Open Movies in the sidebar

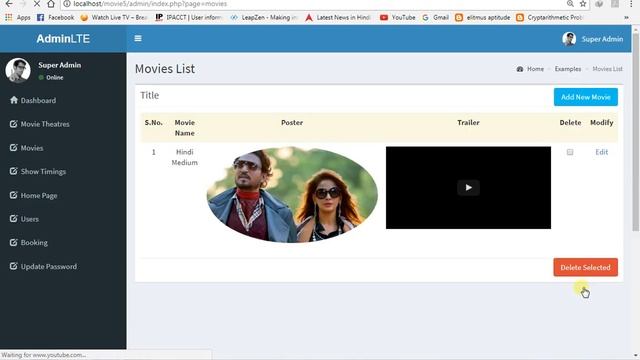click(32, 148)
